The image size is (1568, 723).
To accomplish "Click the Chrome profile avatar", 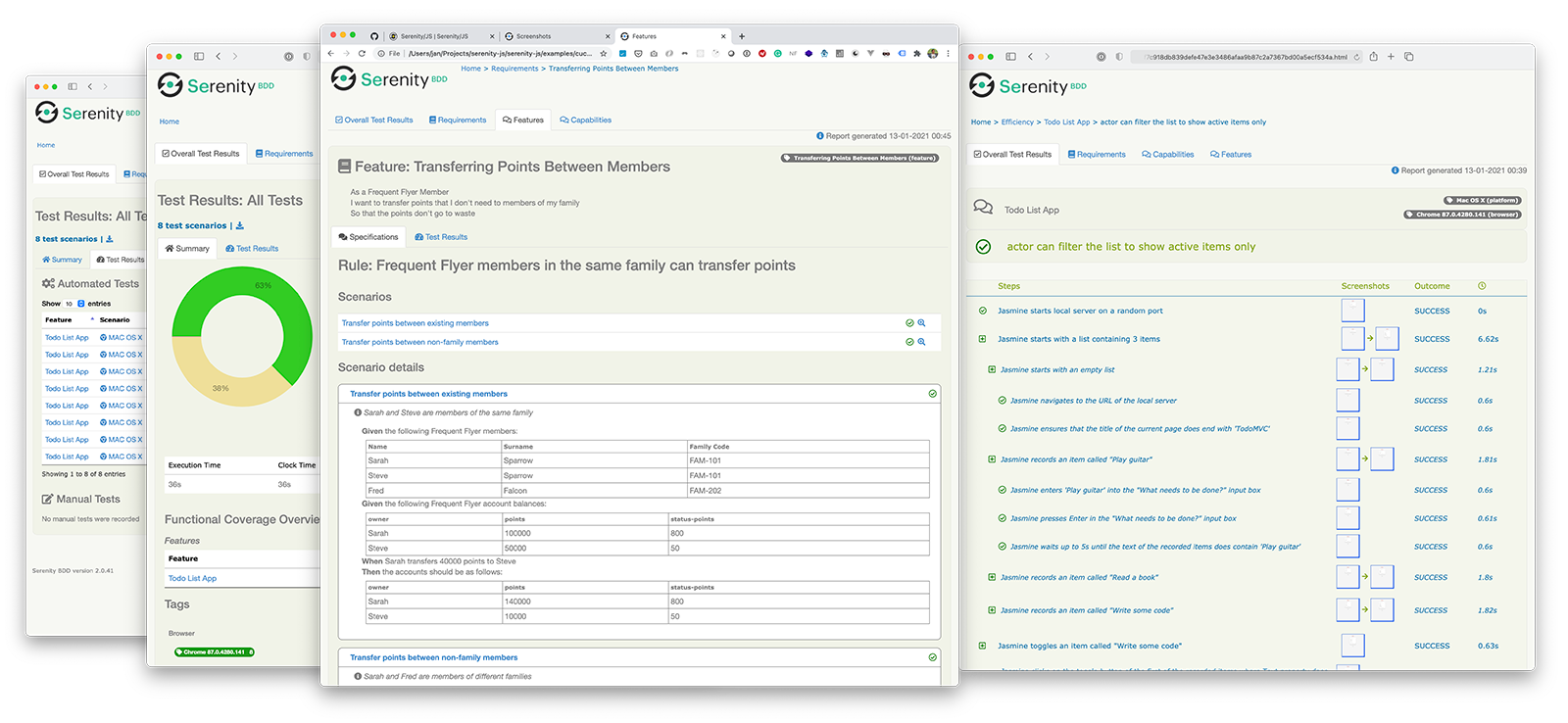I will tap(932, 54).
